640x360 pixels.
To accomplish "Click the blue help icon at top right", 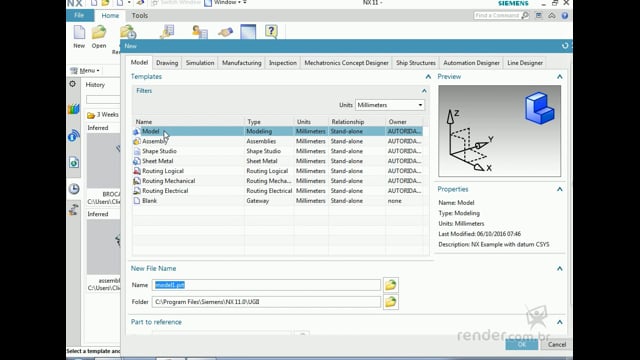I will tap(565, 16).
